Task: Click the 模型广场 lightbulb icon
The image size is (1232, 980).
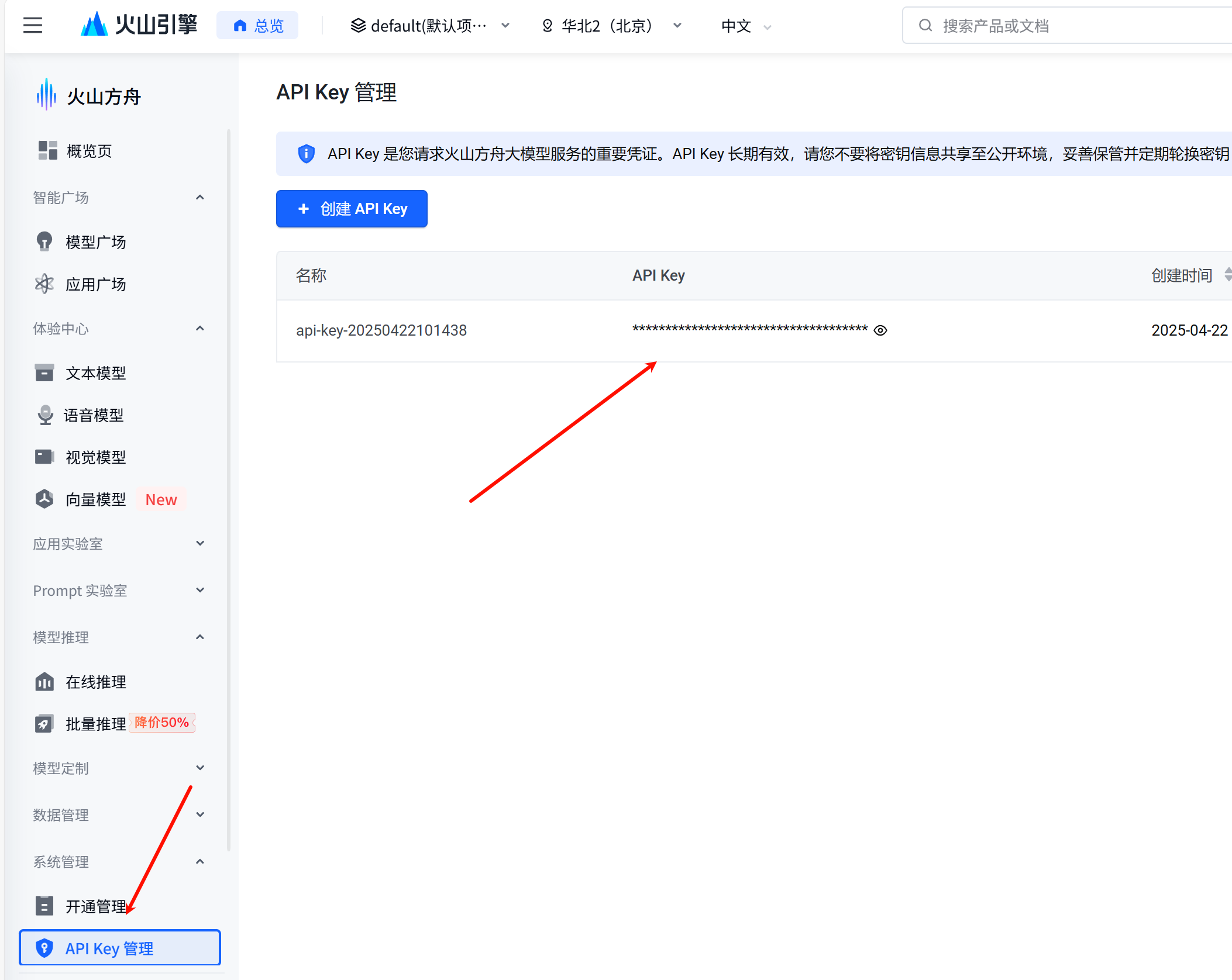Action: click(44, 241)
